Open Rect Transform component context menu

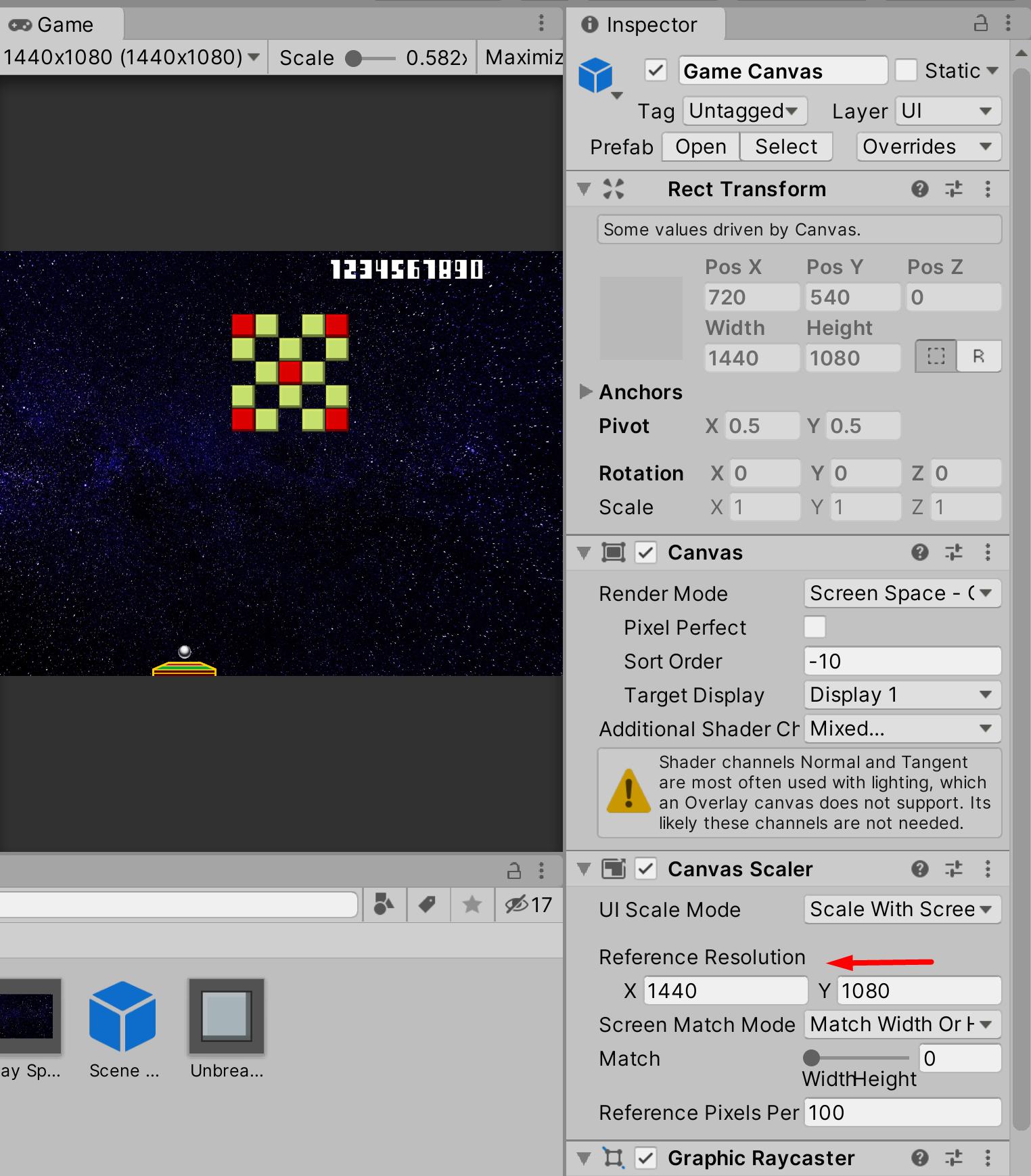988,189
